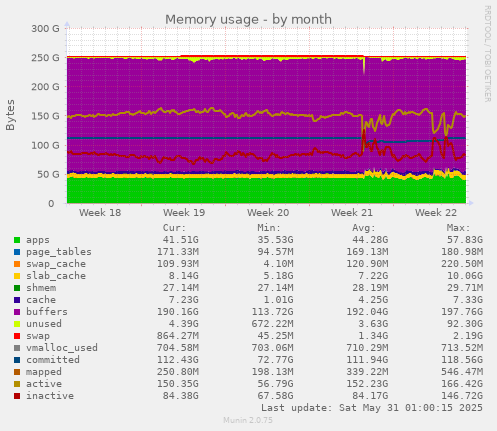The image size is (497, 431).
Task: Click the 'swap_cache' legend label
Action: coord(56,264)
